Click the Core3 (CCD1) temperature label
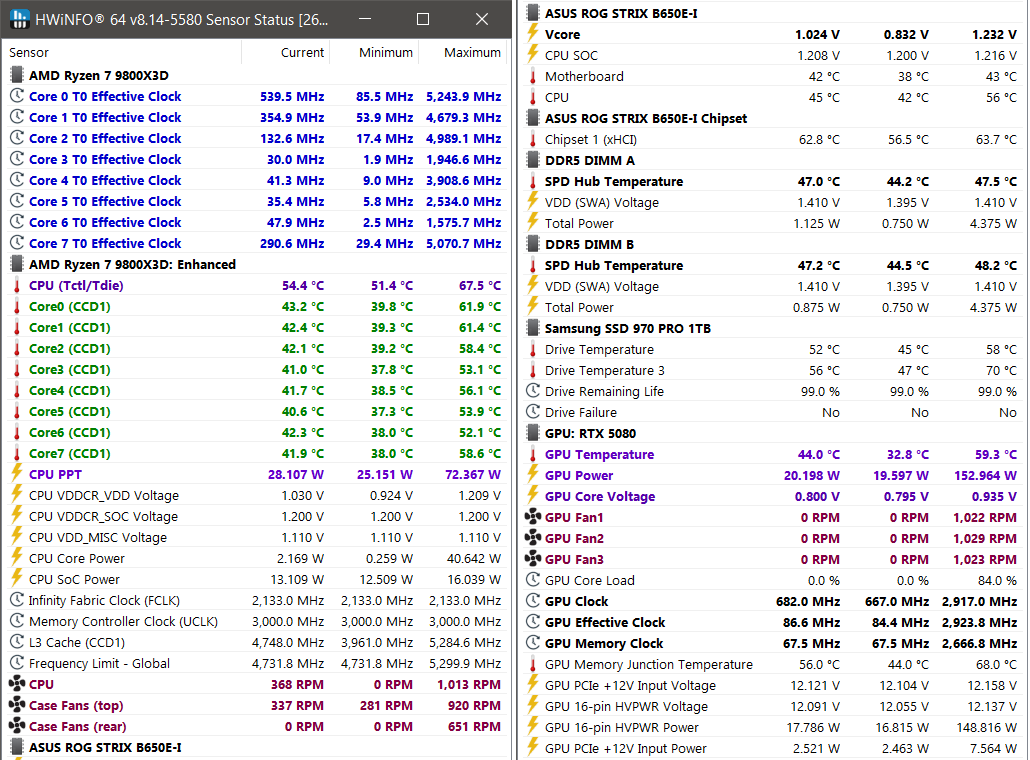The image size is (1030, 760). (x=70, y=369)
